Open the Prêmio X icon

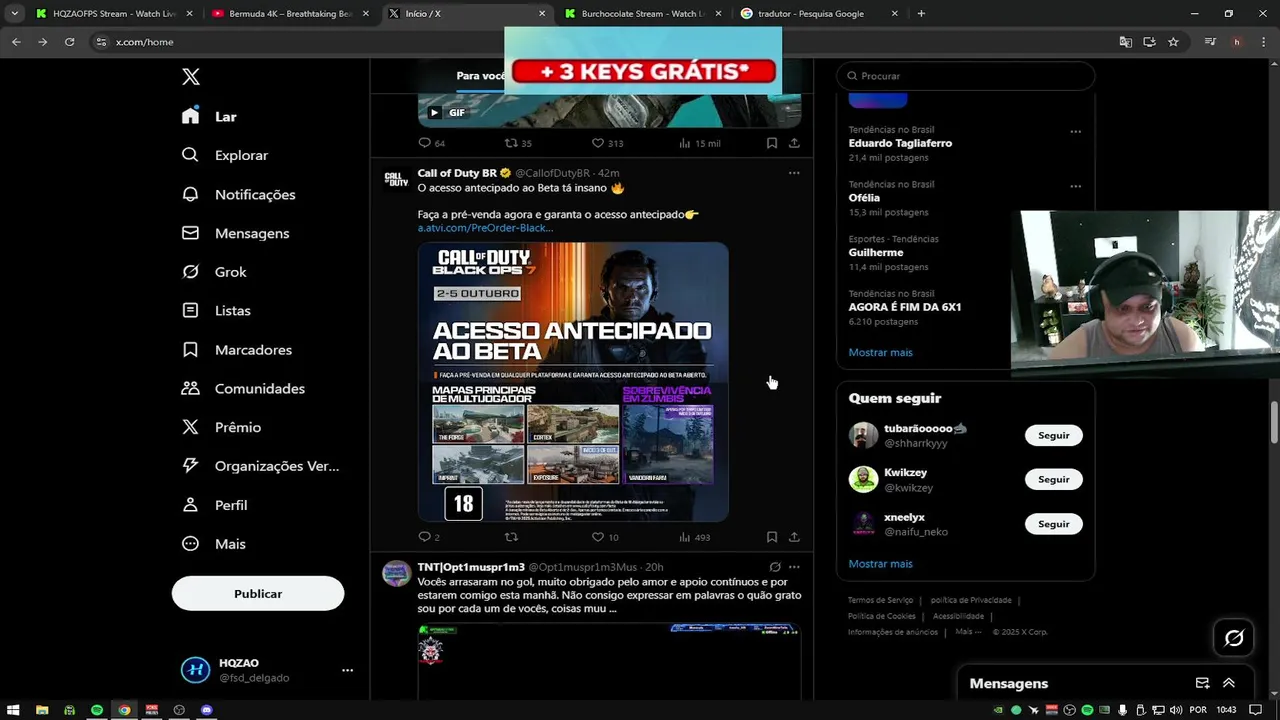(x=190, y=427)
